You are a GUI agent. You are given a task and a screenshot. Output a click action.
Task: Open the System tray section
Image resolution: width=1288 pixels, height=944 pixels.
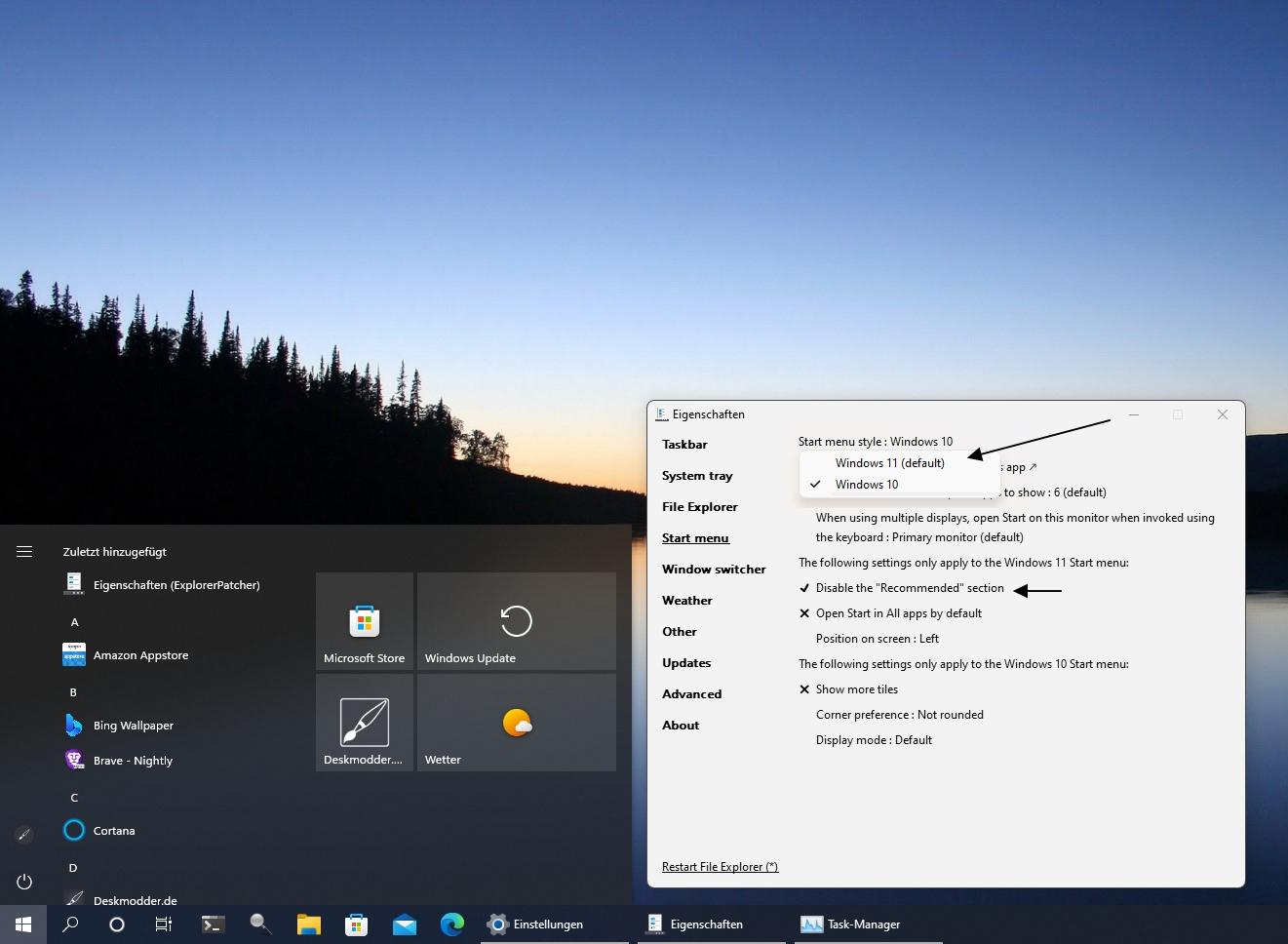click(x=697, y=476)
